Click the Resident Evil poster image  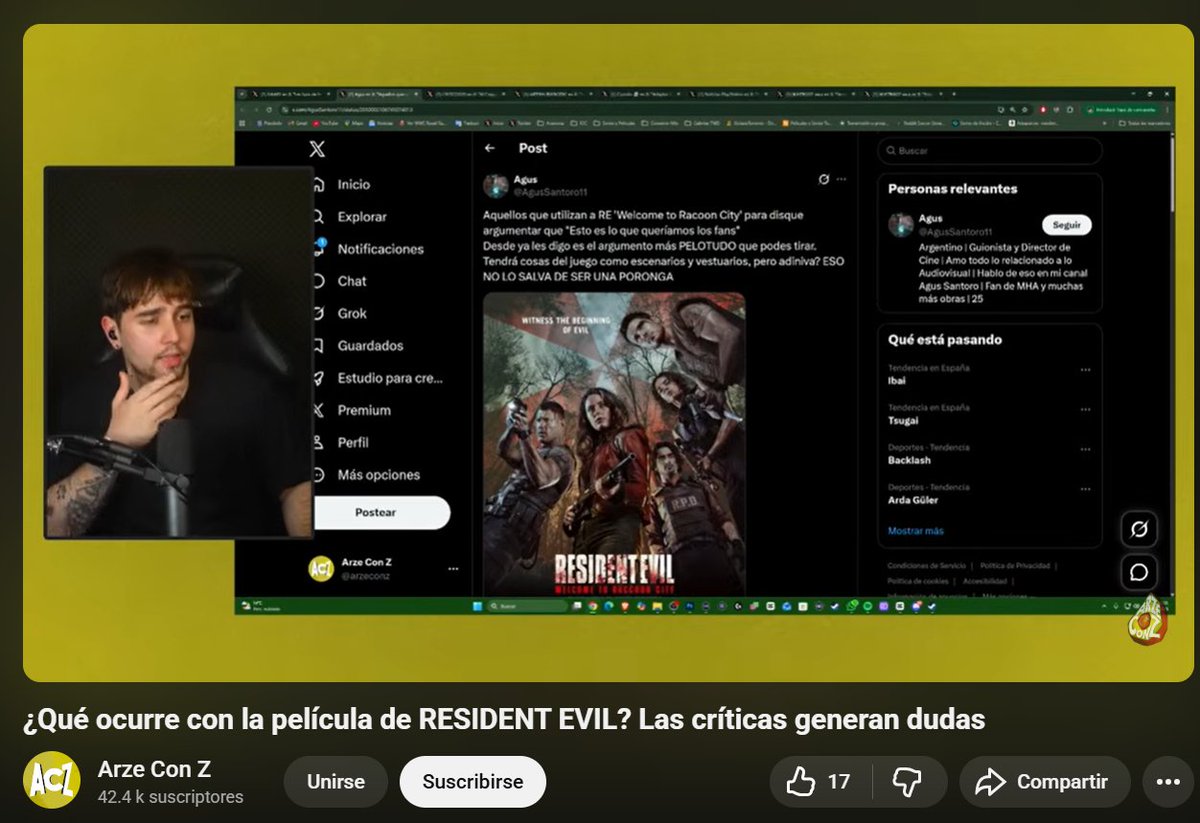coord(614,444)
